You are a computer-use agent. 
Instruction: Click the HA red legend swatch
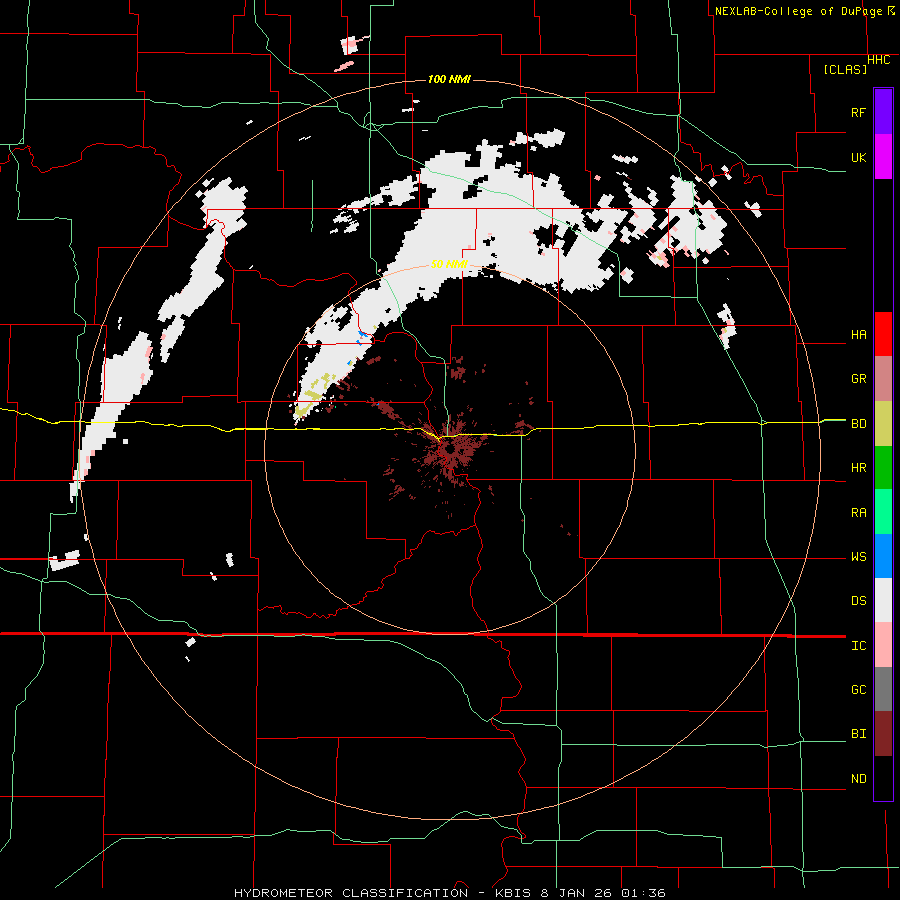(883, 334)
